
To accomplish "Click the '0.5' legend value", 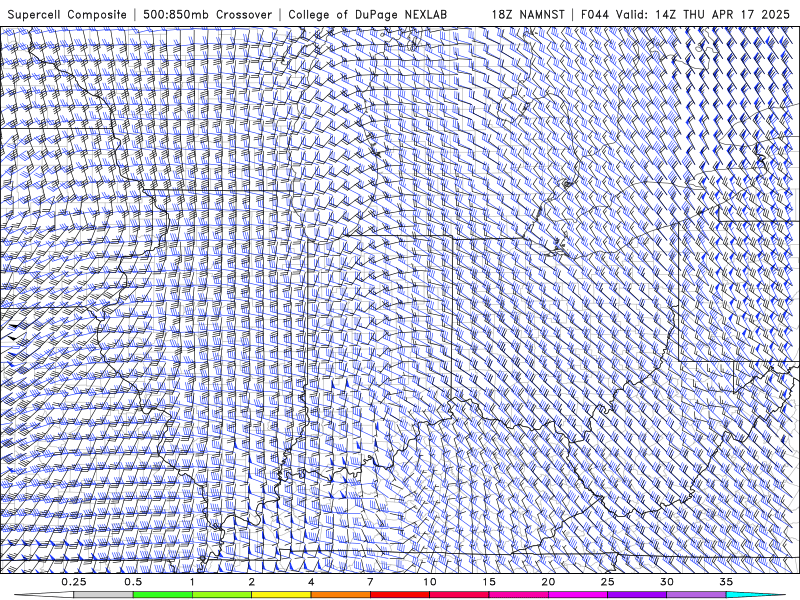I will click(x=133, y=582).
